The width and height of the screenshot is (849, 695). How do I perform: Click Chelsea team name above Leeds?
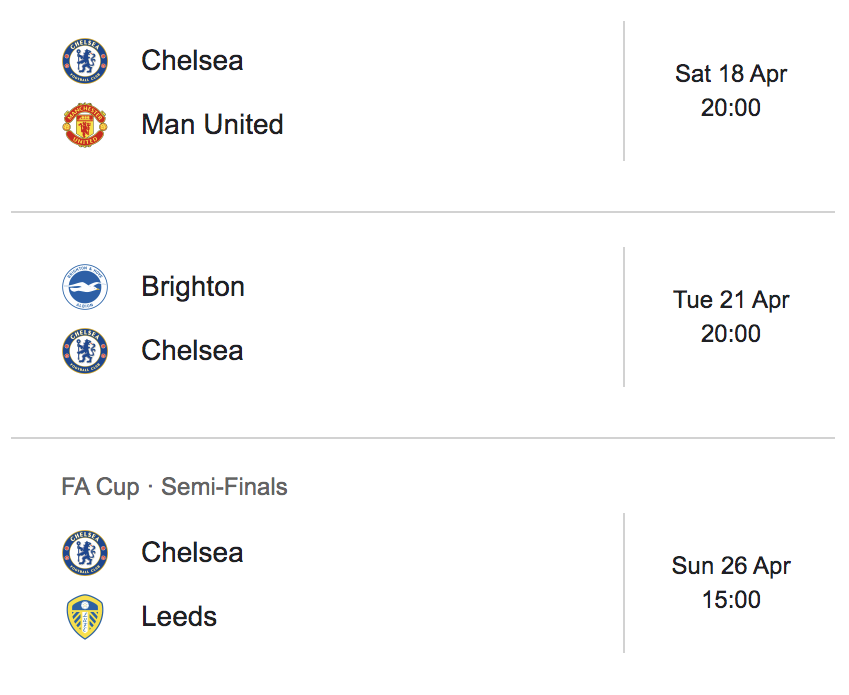point(192,553)
